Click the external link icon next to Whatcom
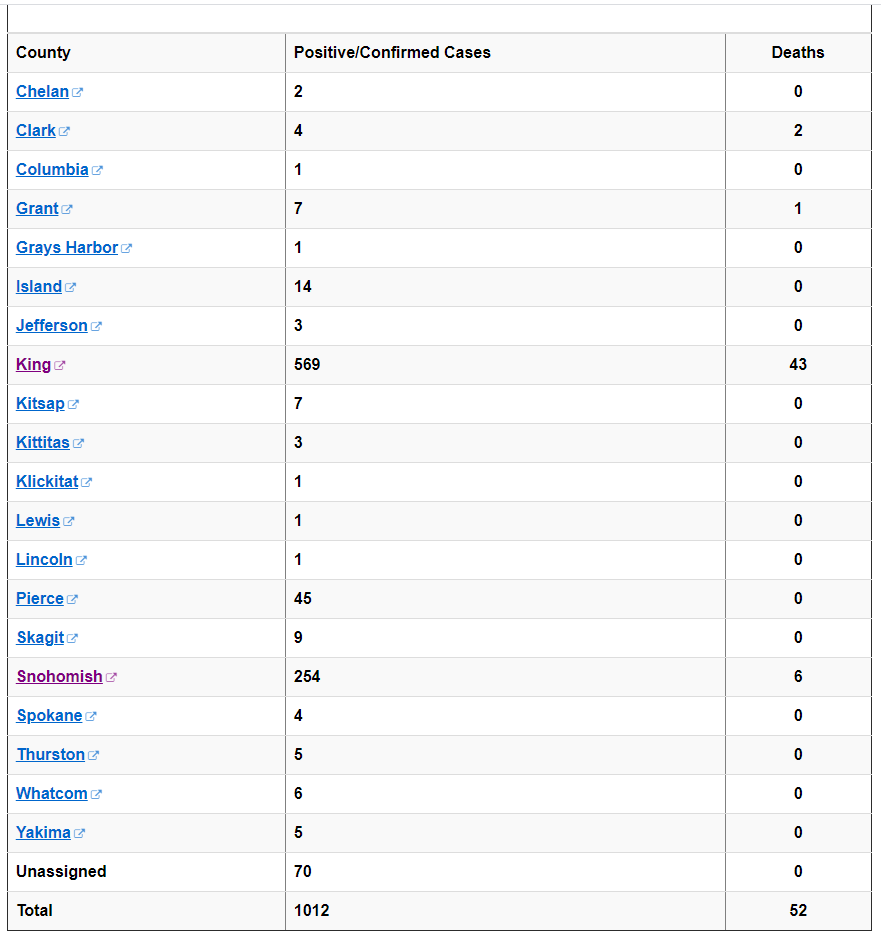This screenshot has height=934, width=881. pos(96,794)
